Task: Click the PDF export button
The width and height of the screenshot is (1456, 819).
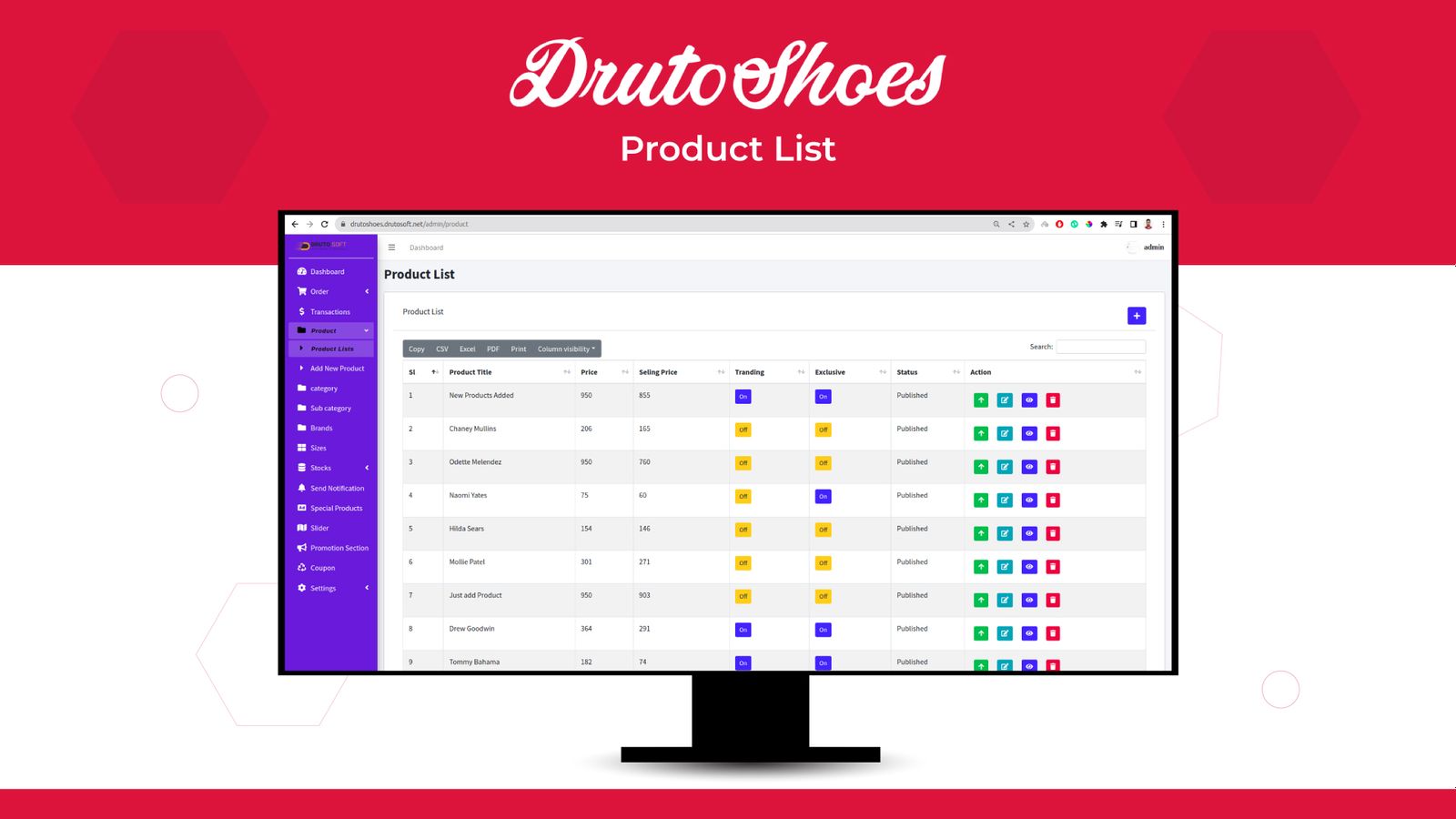Action: pyautogui.click(x=493, y=349)
